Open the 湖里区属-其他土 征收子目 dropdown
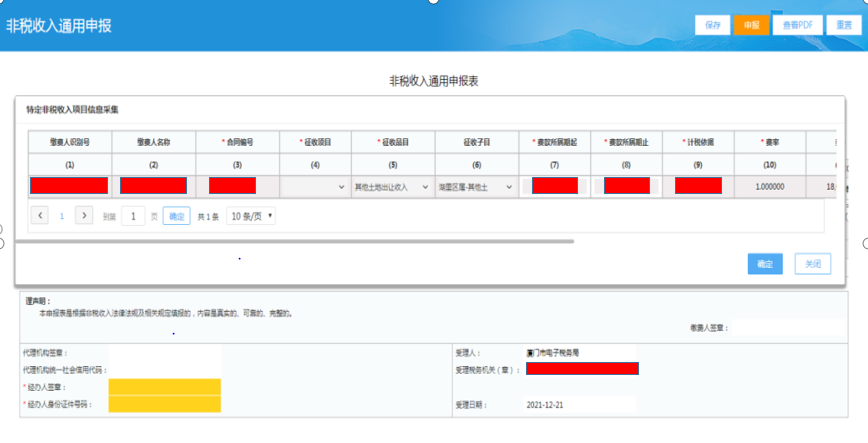This screenshot has height=443, width=868. pos(477,187)
